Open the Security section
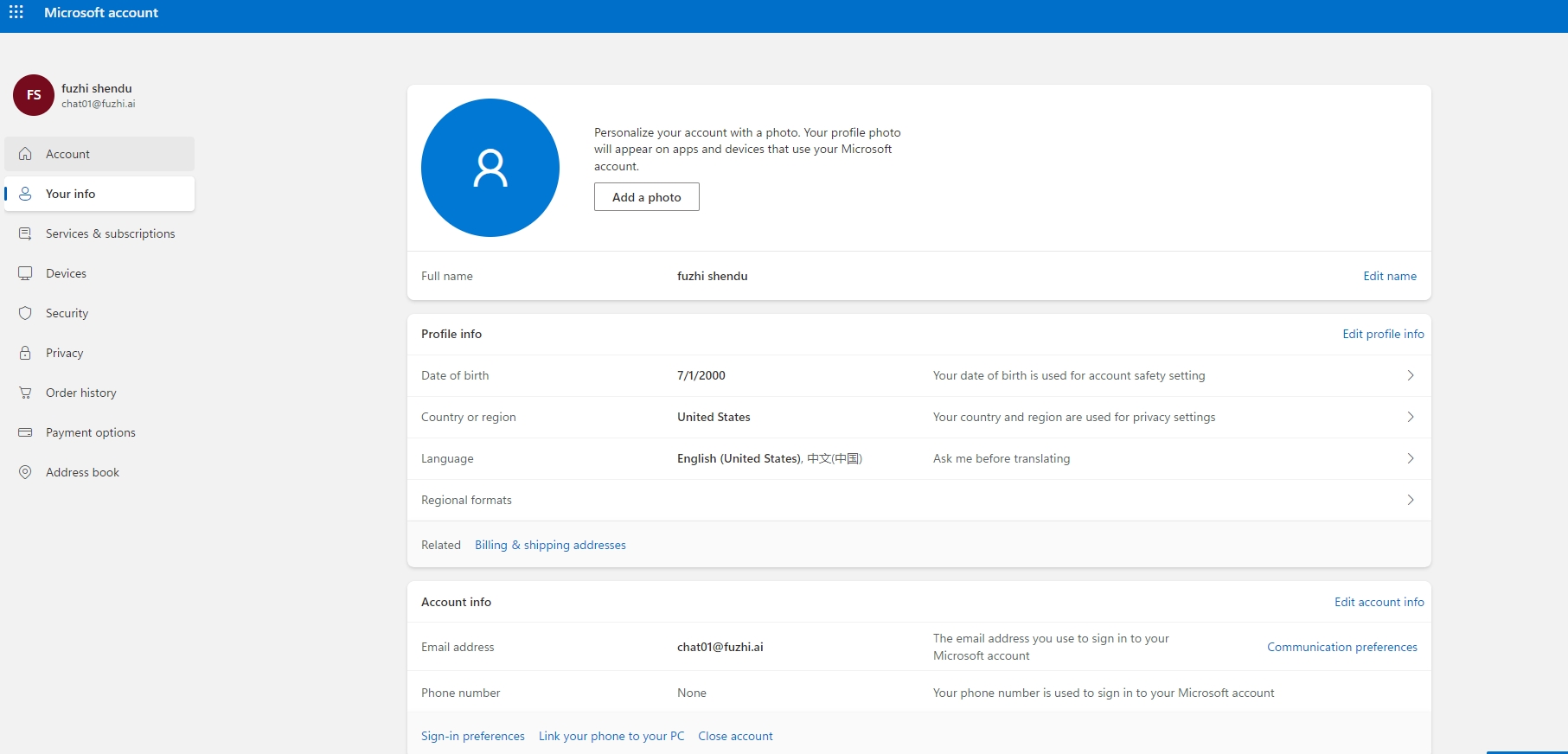 99,313
